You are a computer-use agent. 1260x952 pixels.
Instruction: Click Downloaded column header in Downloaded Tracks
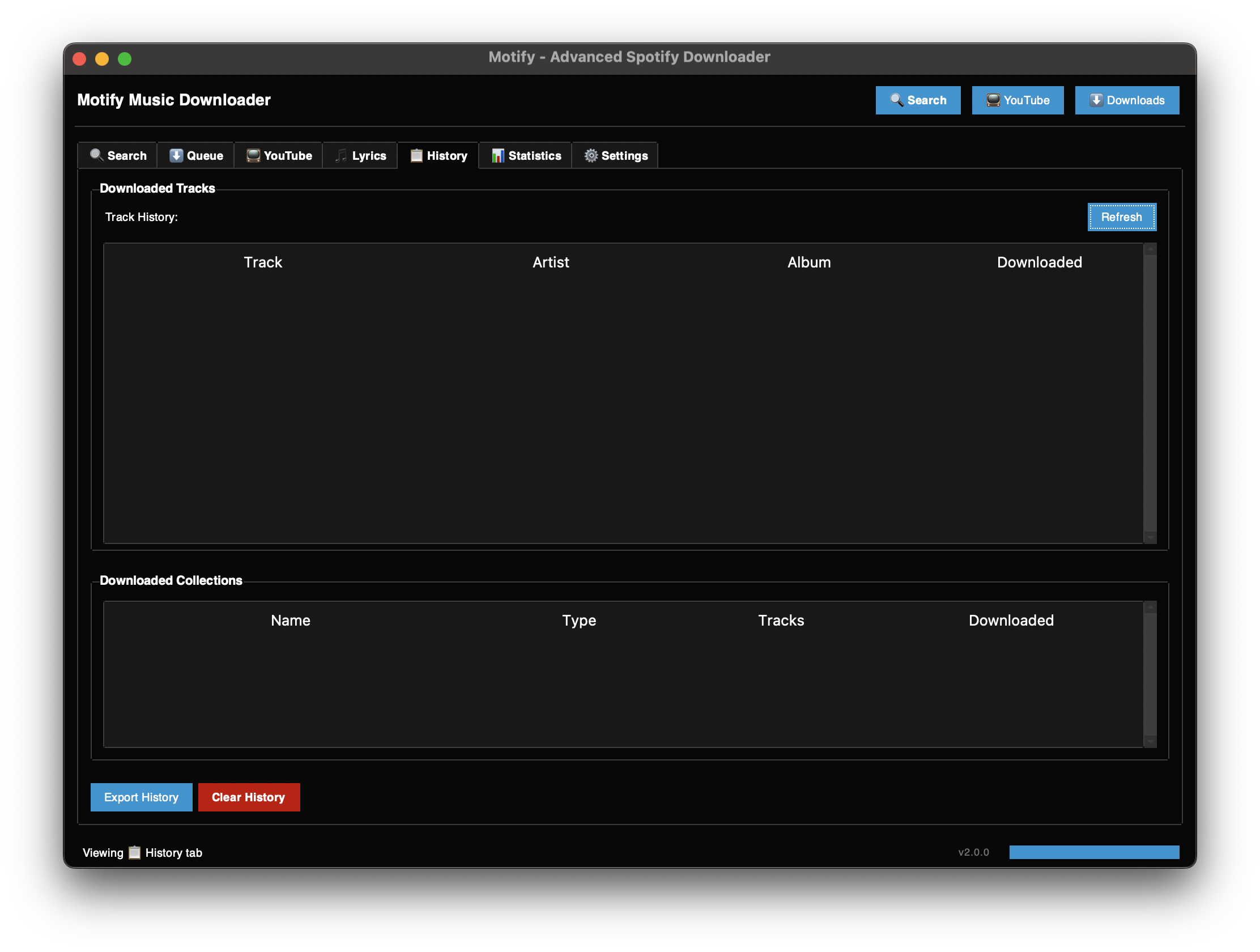point(1039,262)
